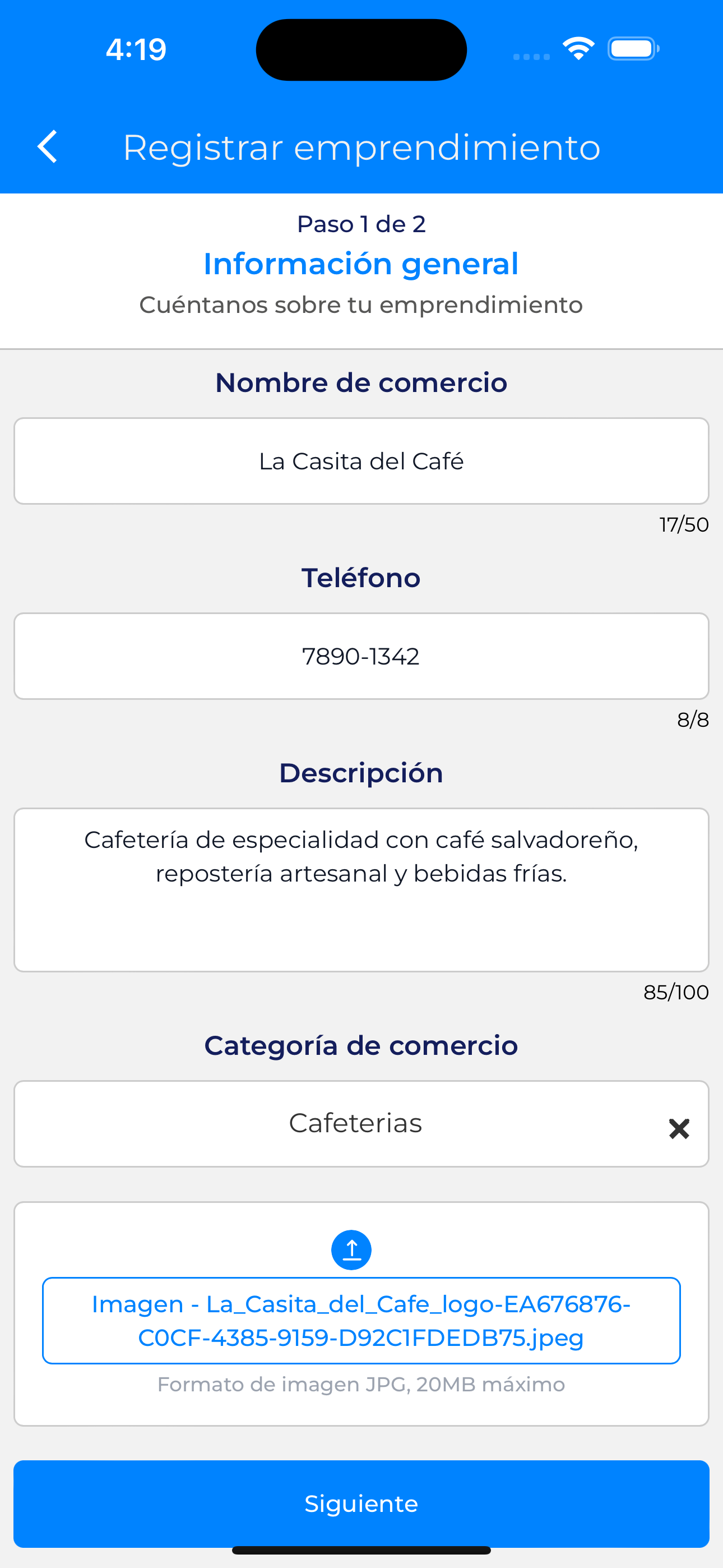Screen dimensions: 723x1568
Task: Tap the Wi-Fi status icon
Action: click(x=578, y=49)
